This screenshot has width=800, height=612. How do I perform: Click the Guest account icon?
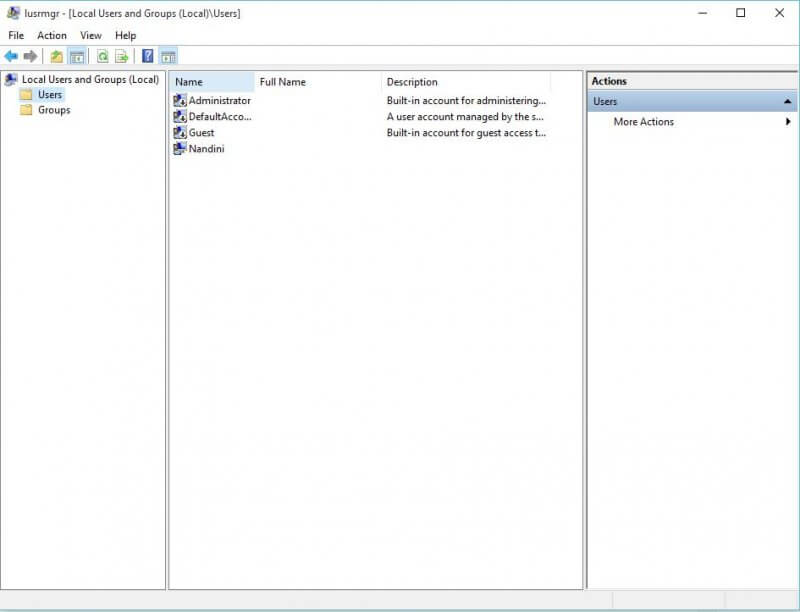coord(180,133)
